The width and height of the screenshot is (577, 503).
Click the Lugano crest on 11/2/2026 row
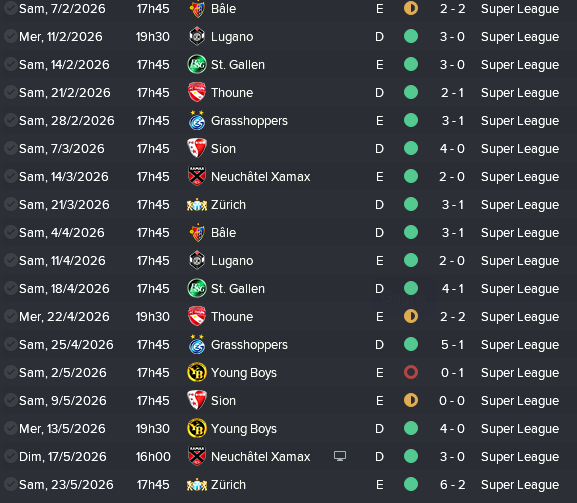tap(197, 37)
